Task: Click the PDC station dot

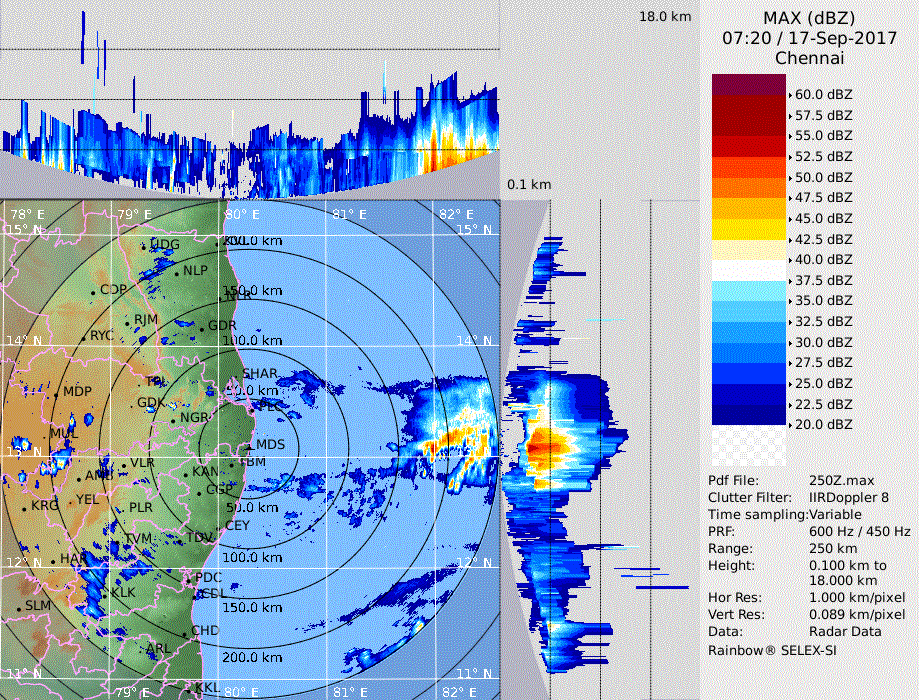Action: tap(190, 579)
